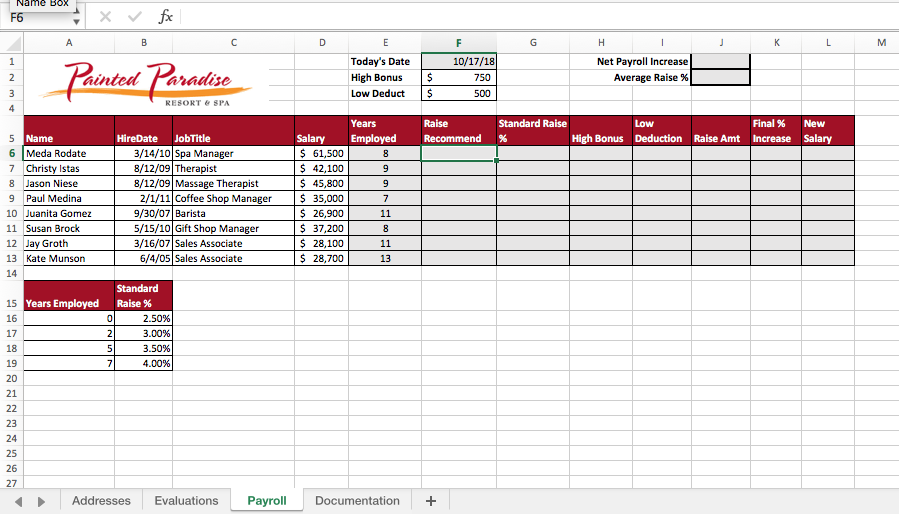The width and height of the screenshot is (899, 514).
Task: Select the Paul Medina name cell
Action: (69, 198)
